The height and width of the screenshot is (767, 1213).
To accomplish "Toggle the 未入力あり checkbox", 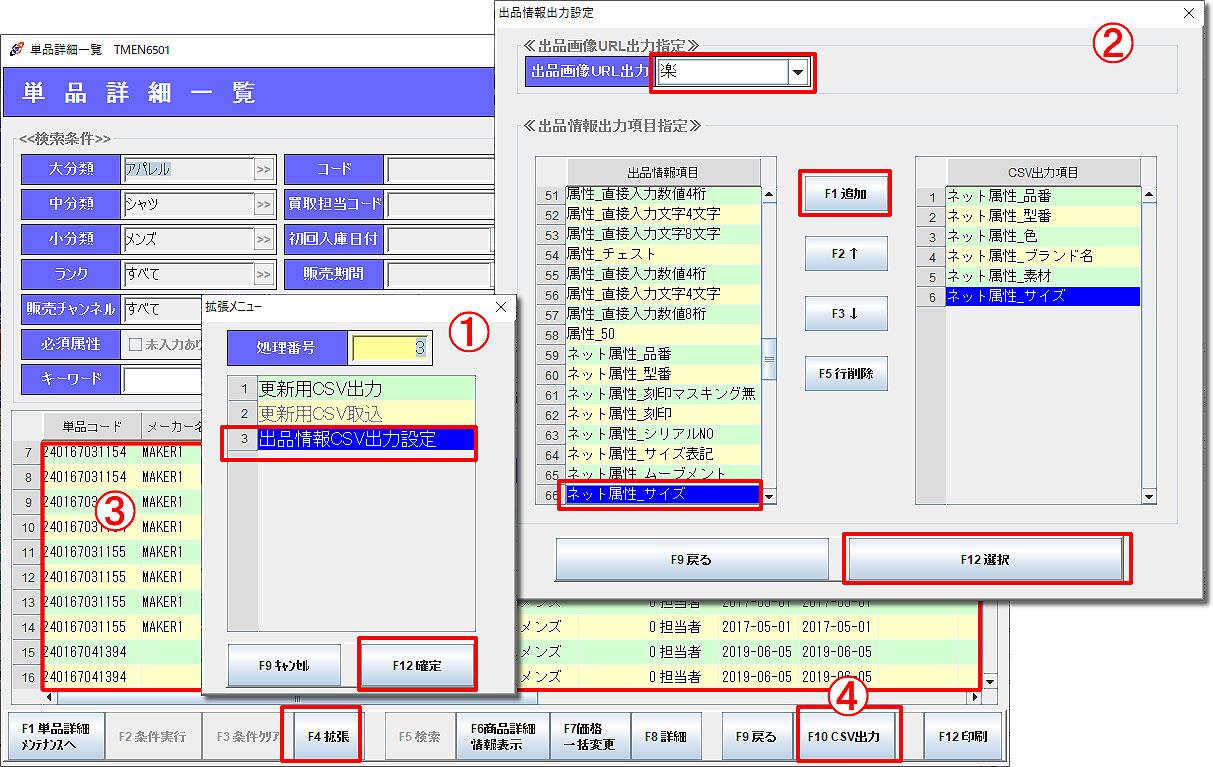I will 136,344.
